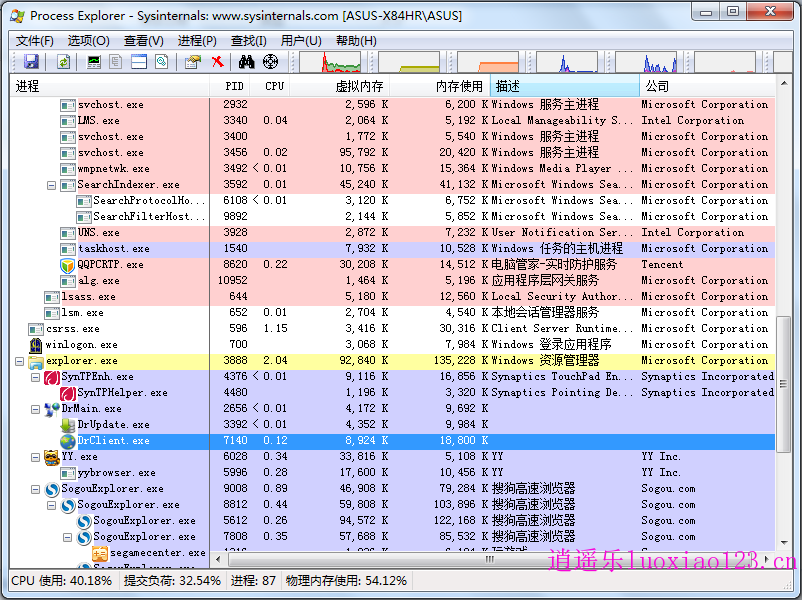Viewport: 802px width, 600px height.
Task: Click the SogouExplorer.exe icon for PID 5612
Action: [84, 521]
